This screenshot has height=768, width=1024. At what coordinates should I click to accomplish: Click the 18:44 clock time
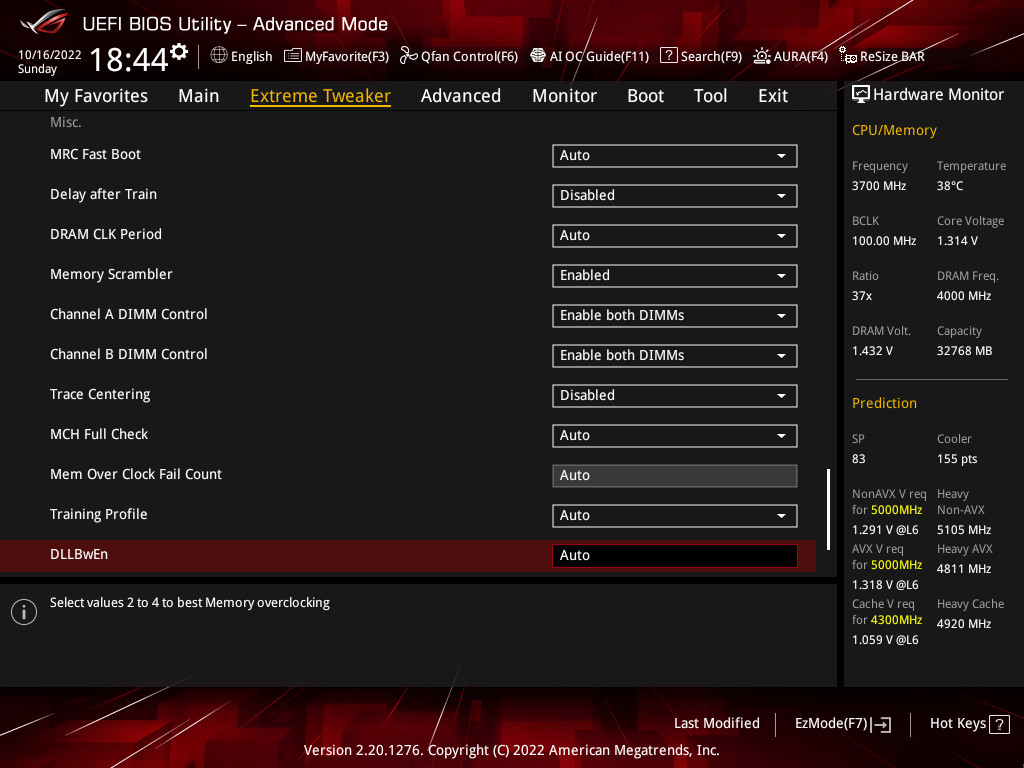(x=129, y=60)
